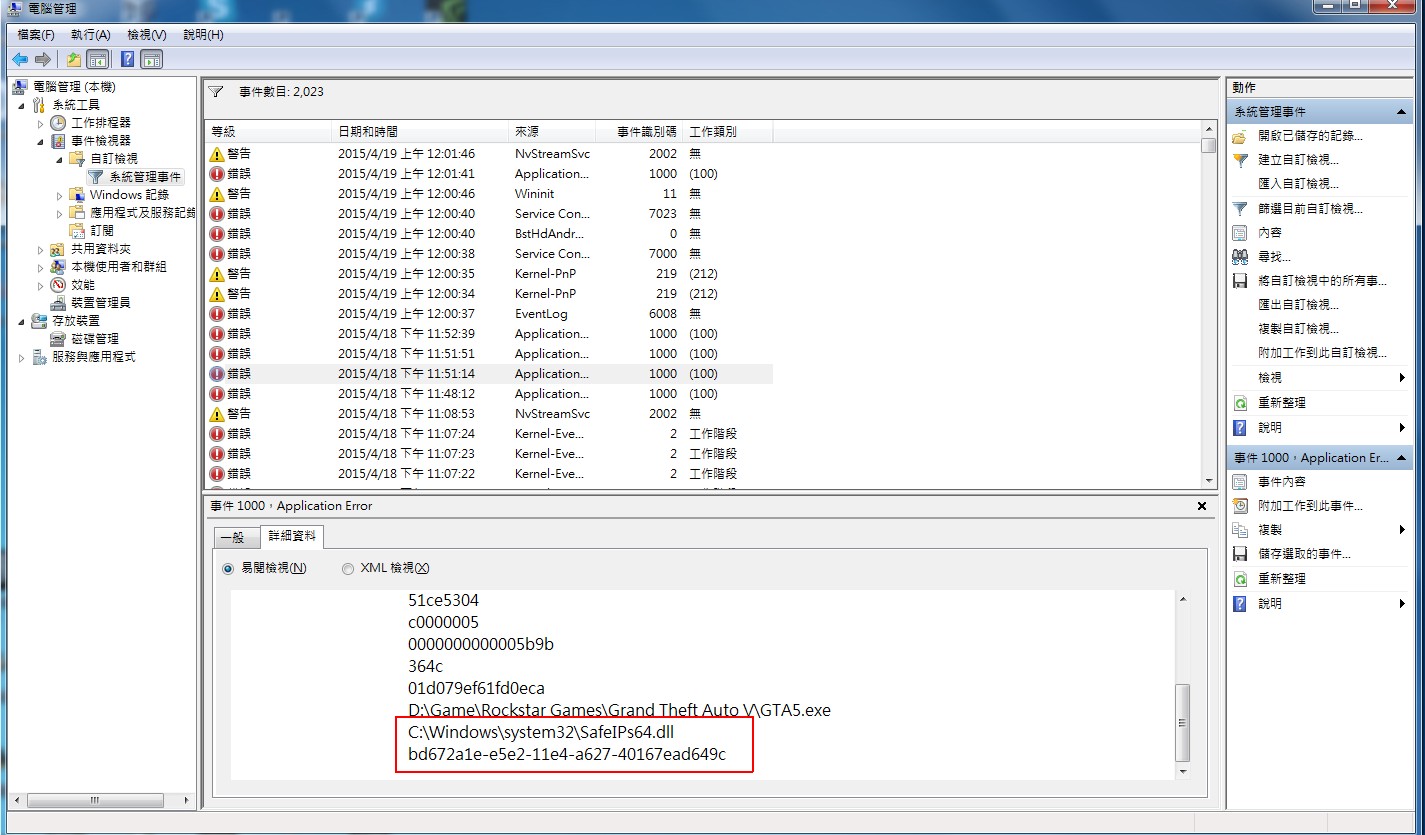Image resolution: width=1425 pixels, height=835 pixels.
Task: Click the 效能 performance icon in tree
Action: coord(58,285)
